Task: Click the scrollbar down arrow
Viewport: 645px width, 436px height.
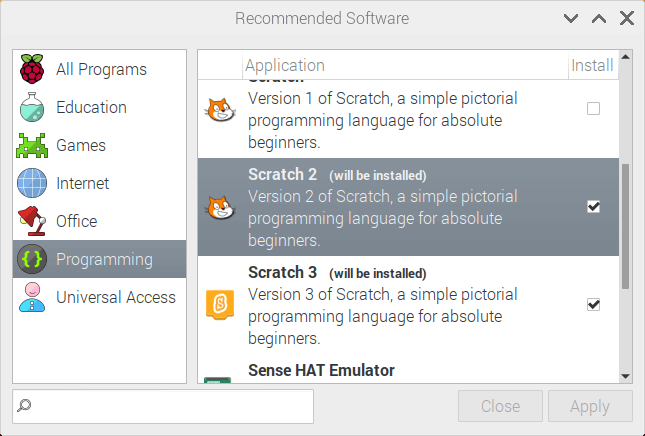Action: tap(626, 376)
